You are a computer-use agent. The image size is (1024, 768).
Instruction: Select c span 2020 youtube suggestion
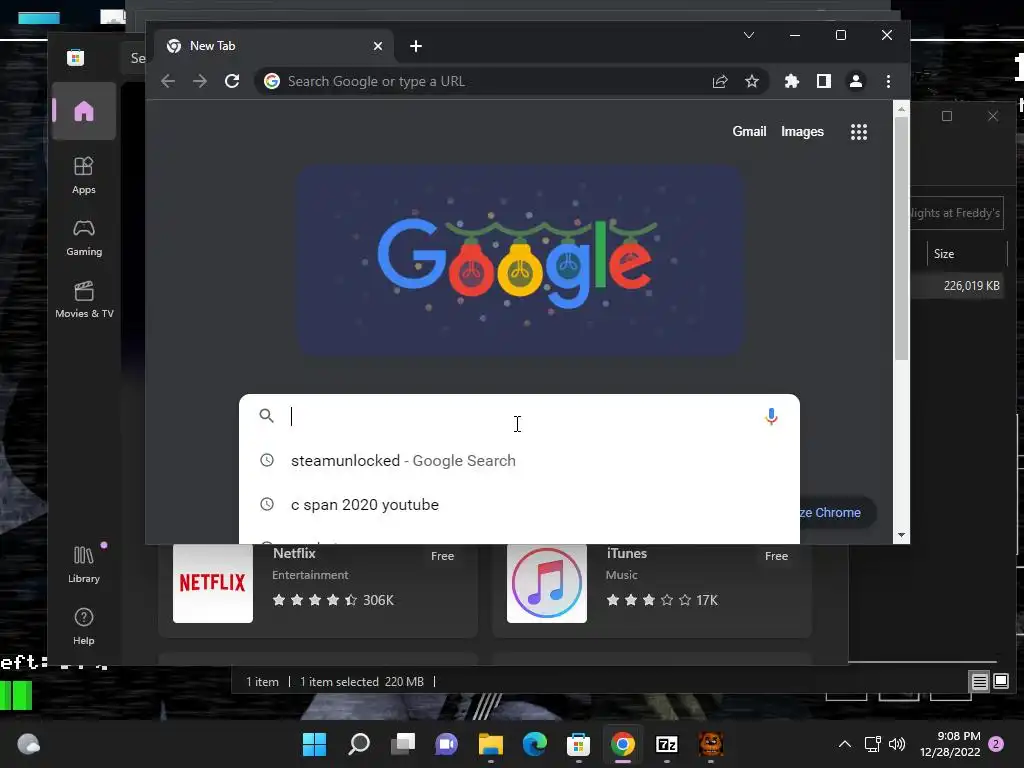[519, 505]
